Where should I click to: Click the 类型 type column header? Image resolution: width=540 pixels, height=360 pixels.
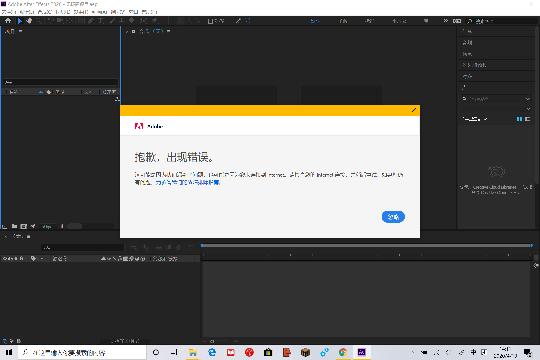coord(60,92)
